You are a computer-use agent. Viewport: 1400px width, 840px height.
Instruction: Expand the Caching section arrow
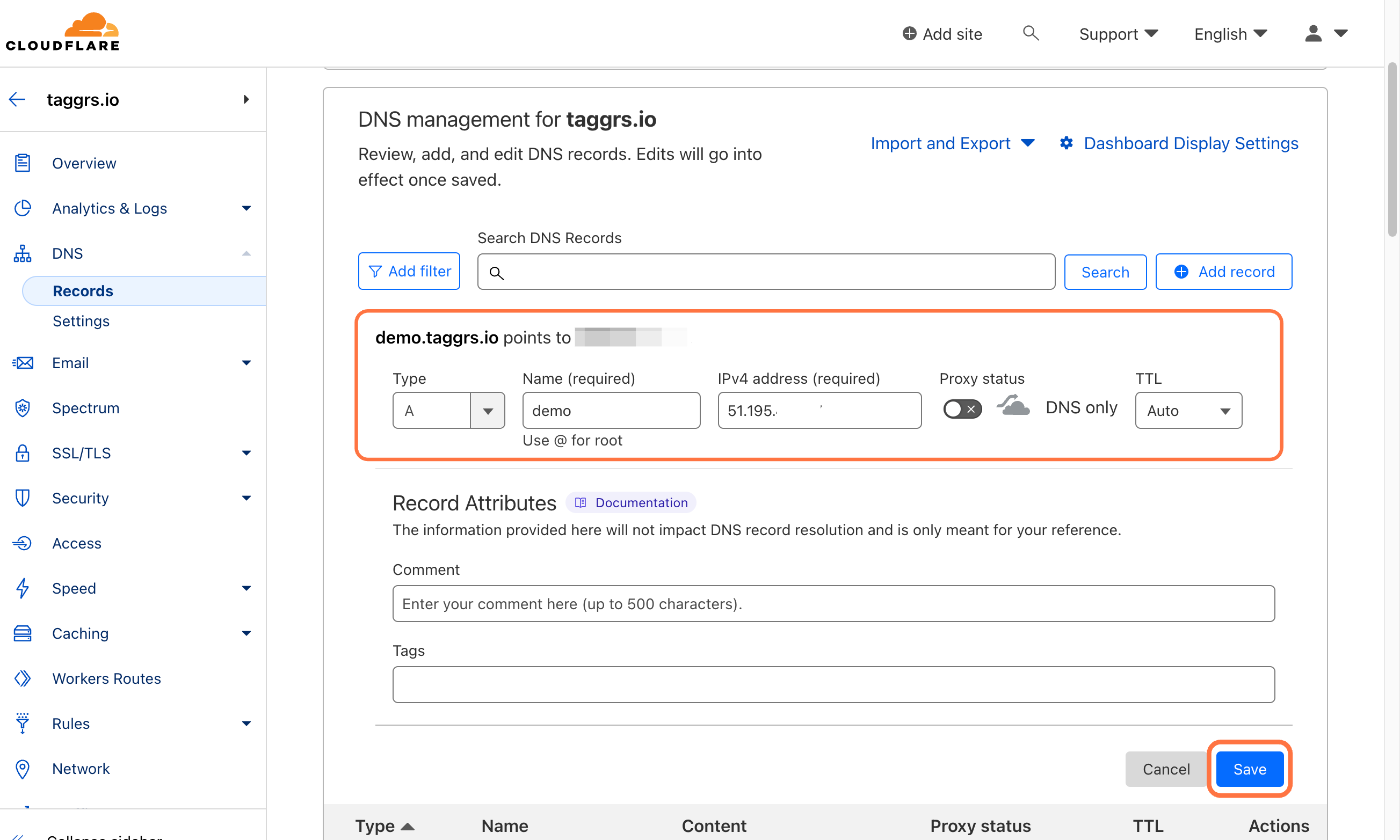[246, 633]
